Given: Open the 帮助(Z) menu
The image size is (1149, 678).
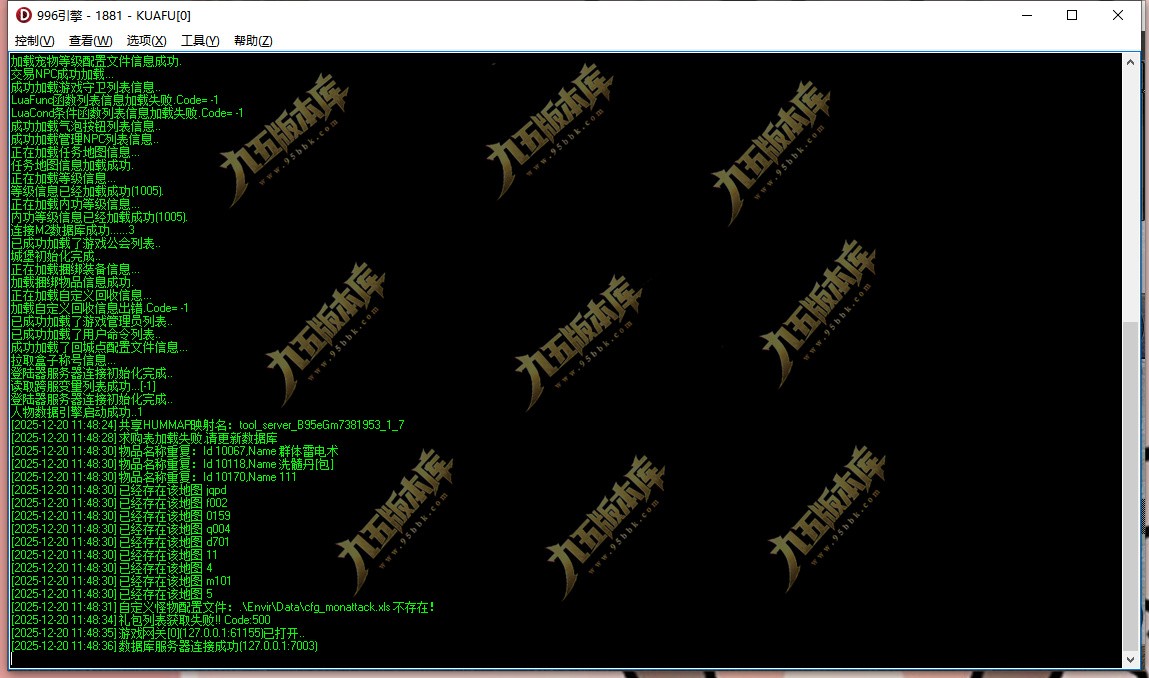Looking at the screenshot, I should pos(254,41).
